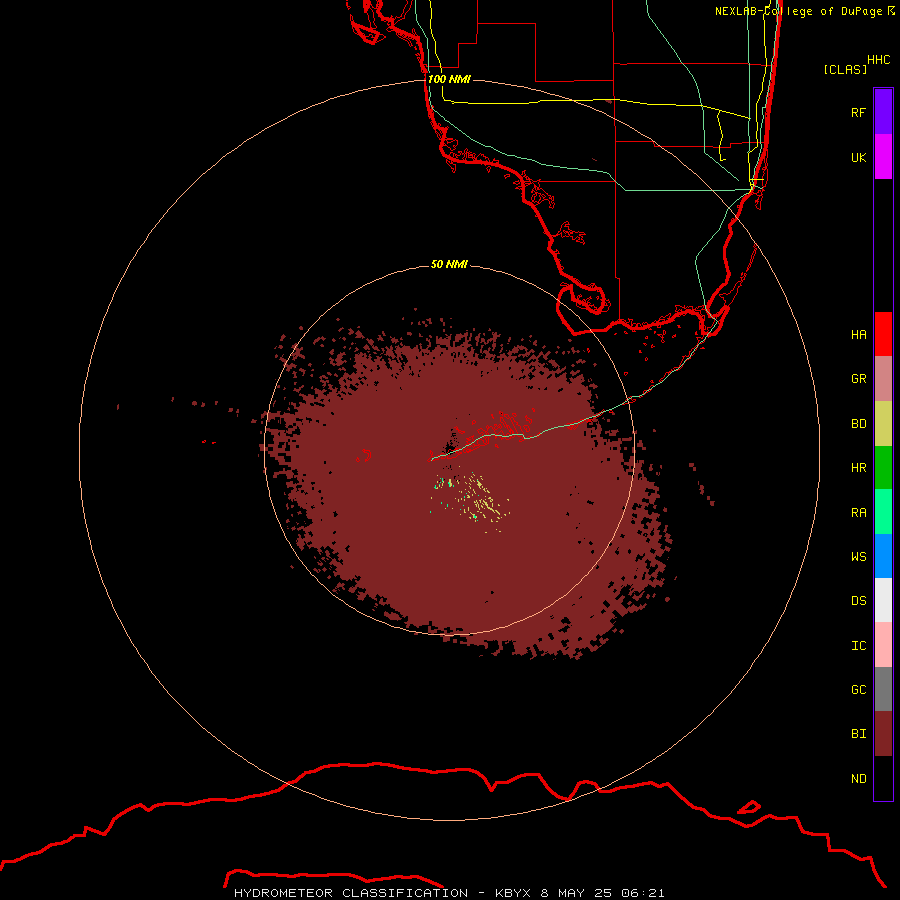The image size is (900, 900).
Task: Select the WS blue legend swatch
Action: [x=883, y=556]
